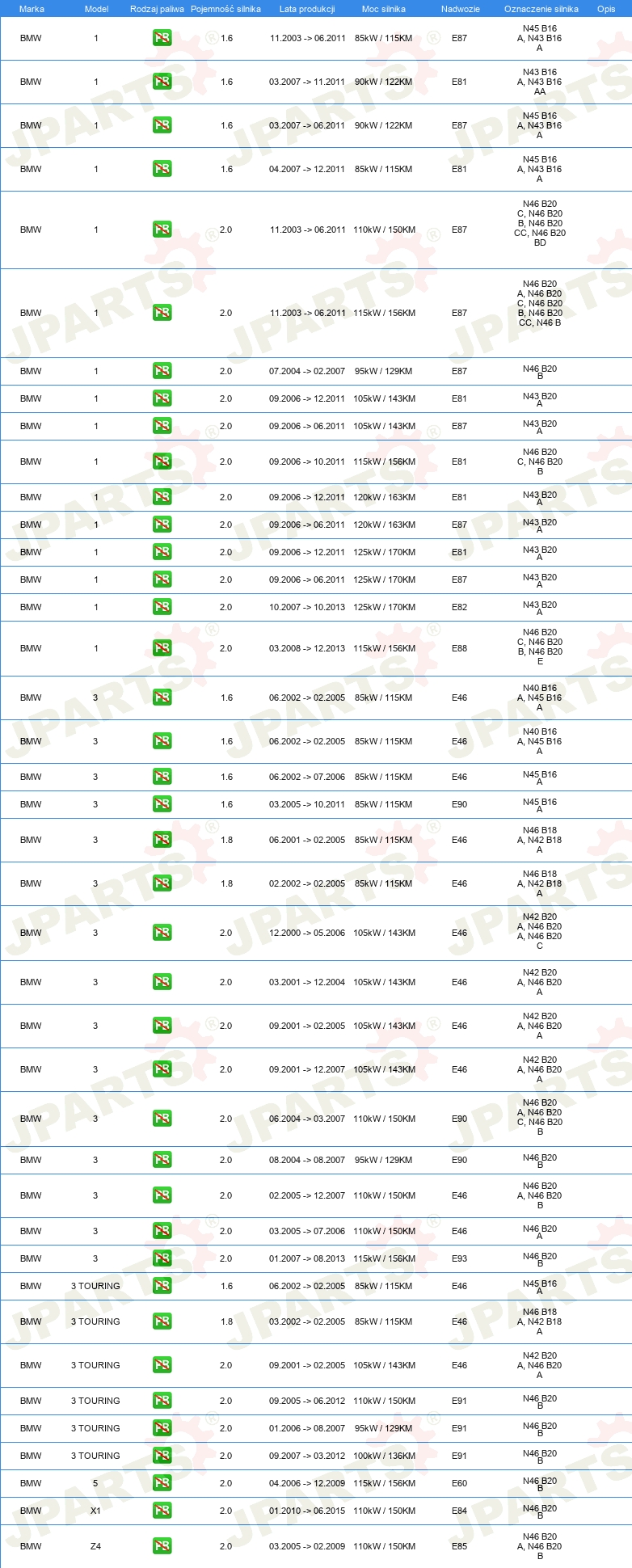Click the fuel icon in the 120kW / 163KM E81 row
The image size is (632, 1568).
[x=162, y=497]
